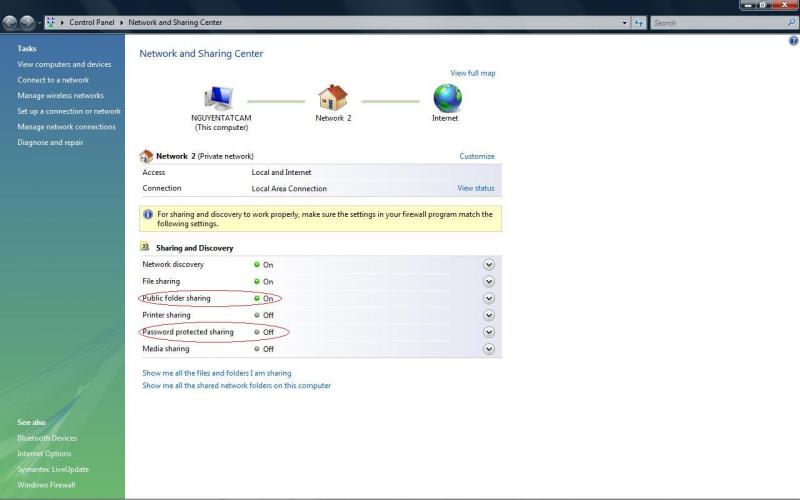Click the View full map link
The image size is (800, 500).
coord(472,73)
